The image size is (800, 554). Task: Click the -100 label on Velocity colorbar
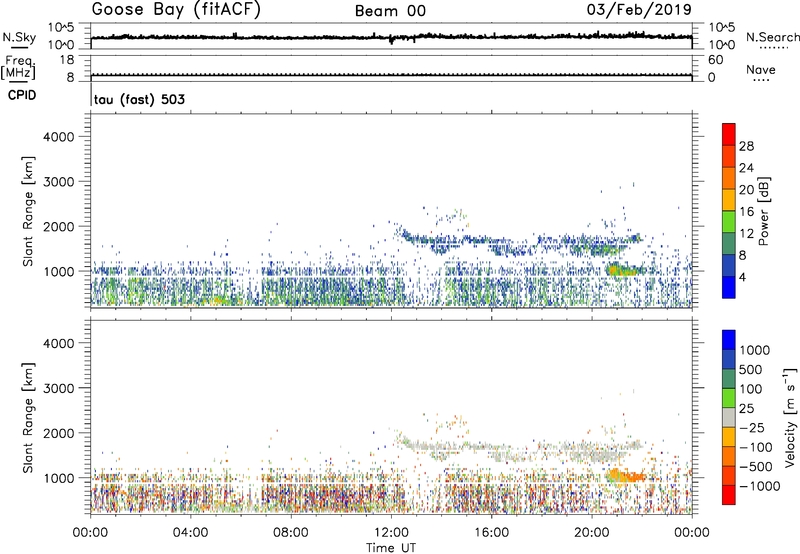click(755, 447)
